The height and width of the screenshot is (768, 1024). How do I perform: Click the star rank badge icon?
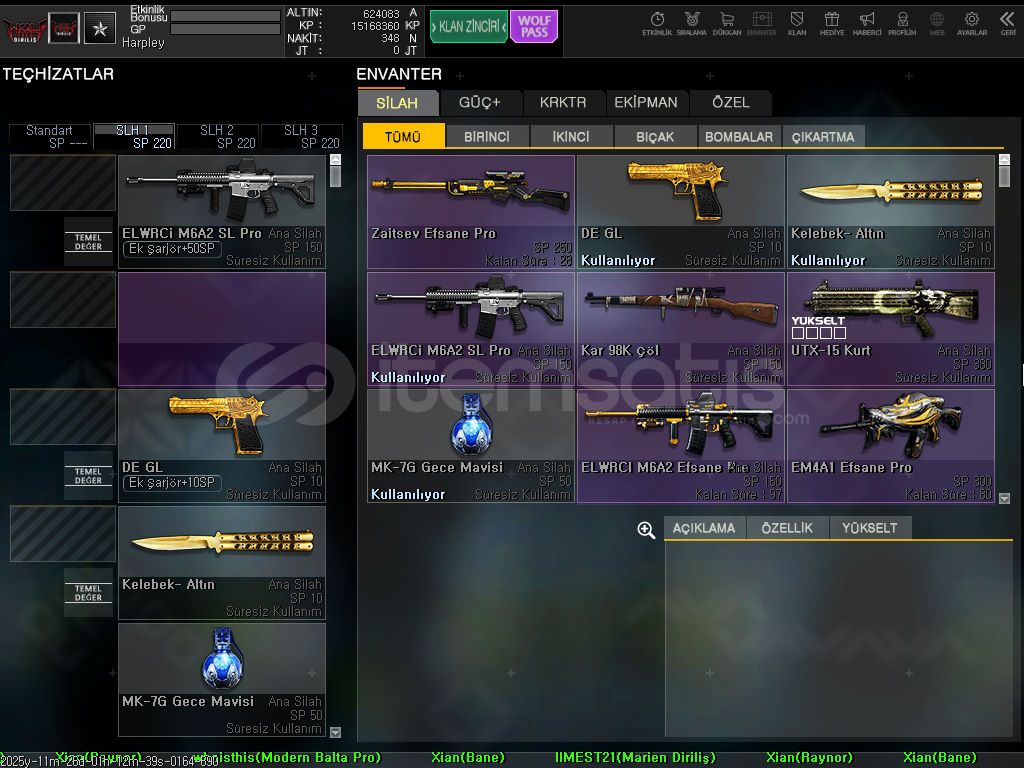point(100,28)
